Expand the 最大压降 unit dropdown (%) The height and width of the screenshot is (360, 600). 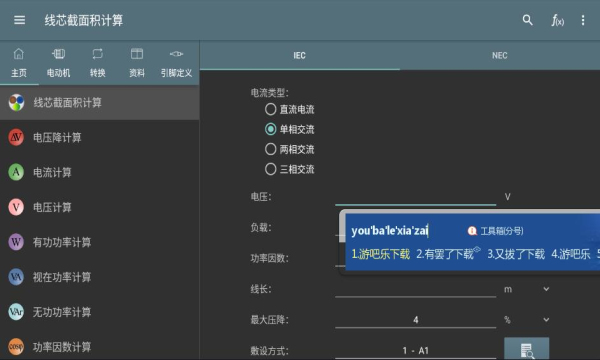(546, 319)
